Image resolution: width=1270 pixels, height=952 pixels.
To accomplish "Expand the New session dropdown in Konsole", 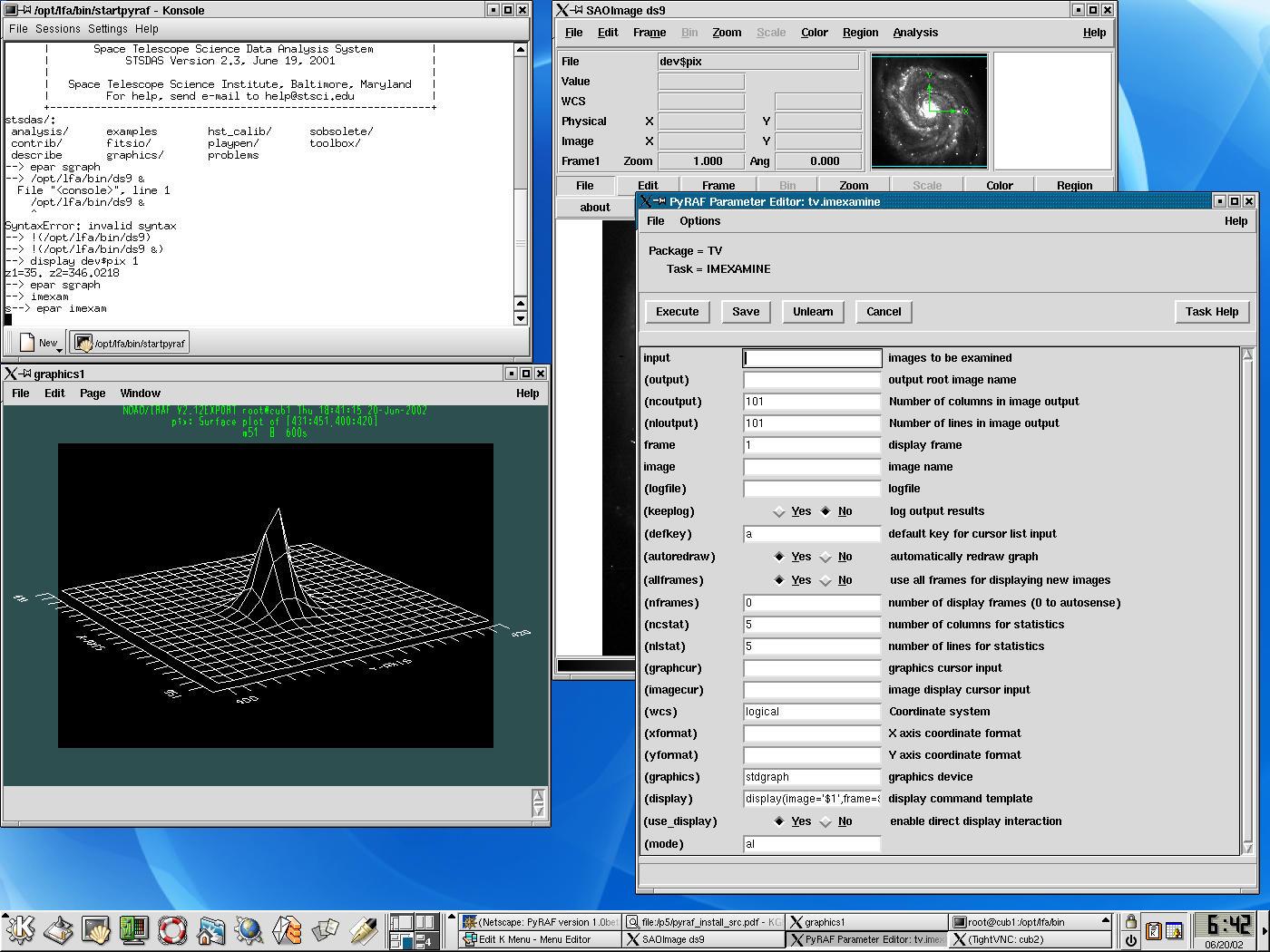I will point(59,349).
